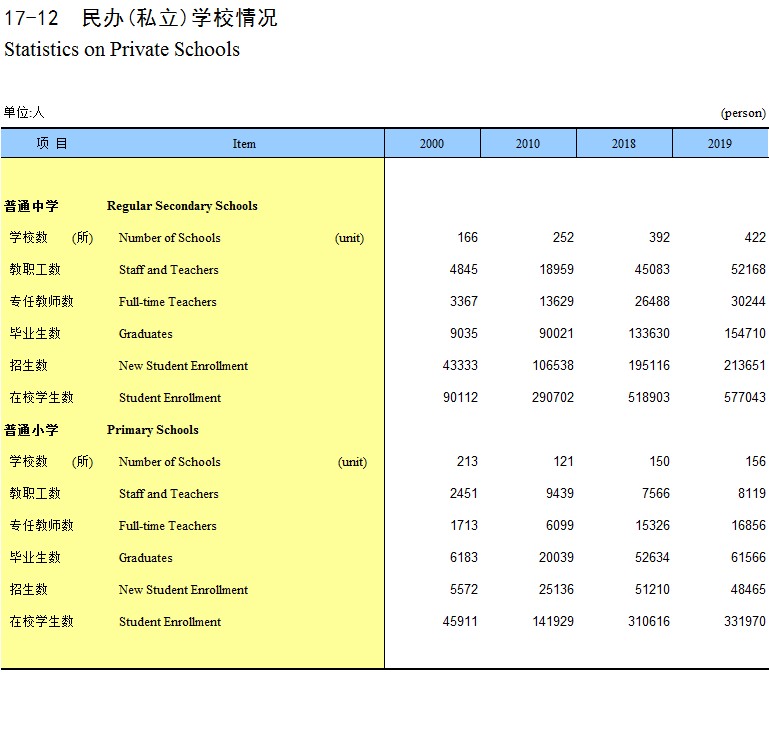This screenshot has width=769, height=734.
Task: Click the value 422
Action: [x=755, y=238]
